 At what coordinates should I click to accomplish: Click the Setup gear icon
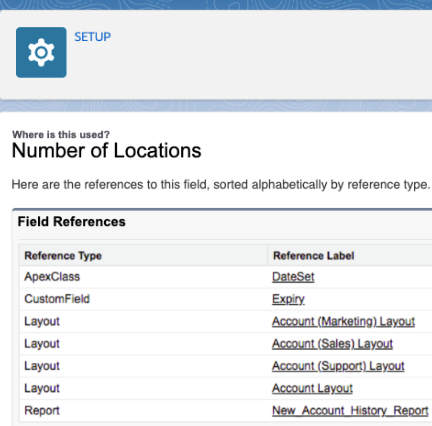pos(41,52)
